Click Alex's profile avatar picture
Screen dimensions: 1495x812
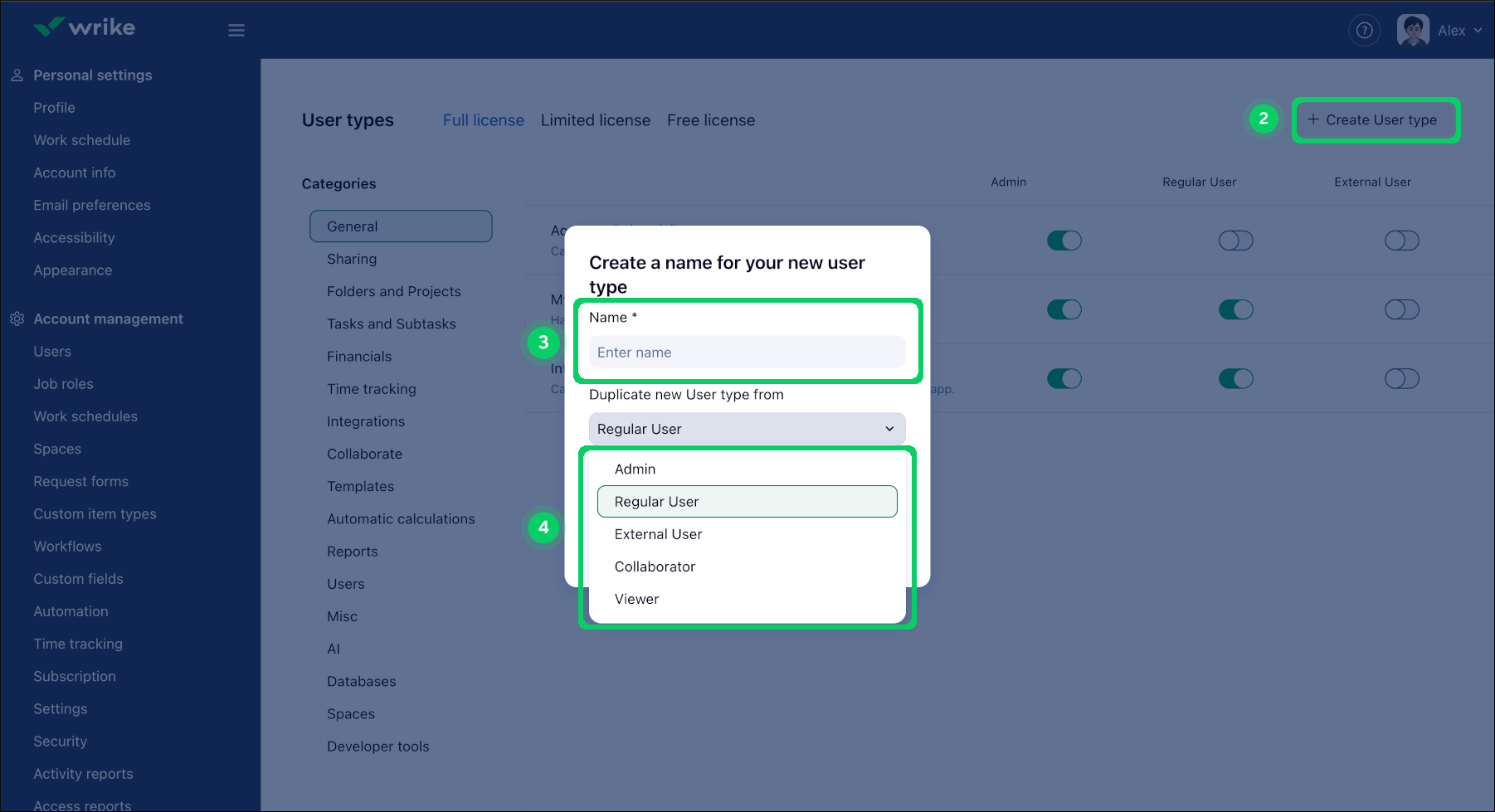[x=1412, y=31]
